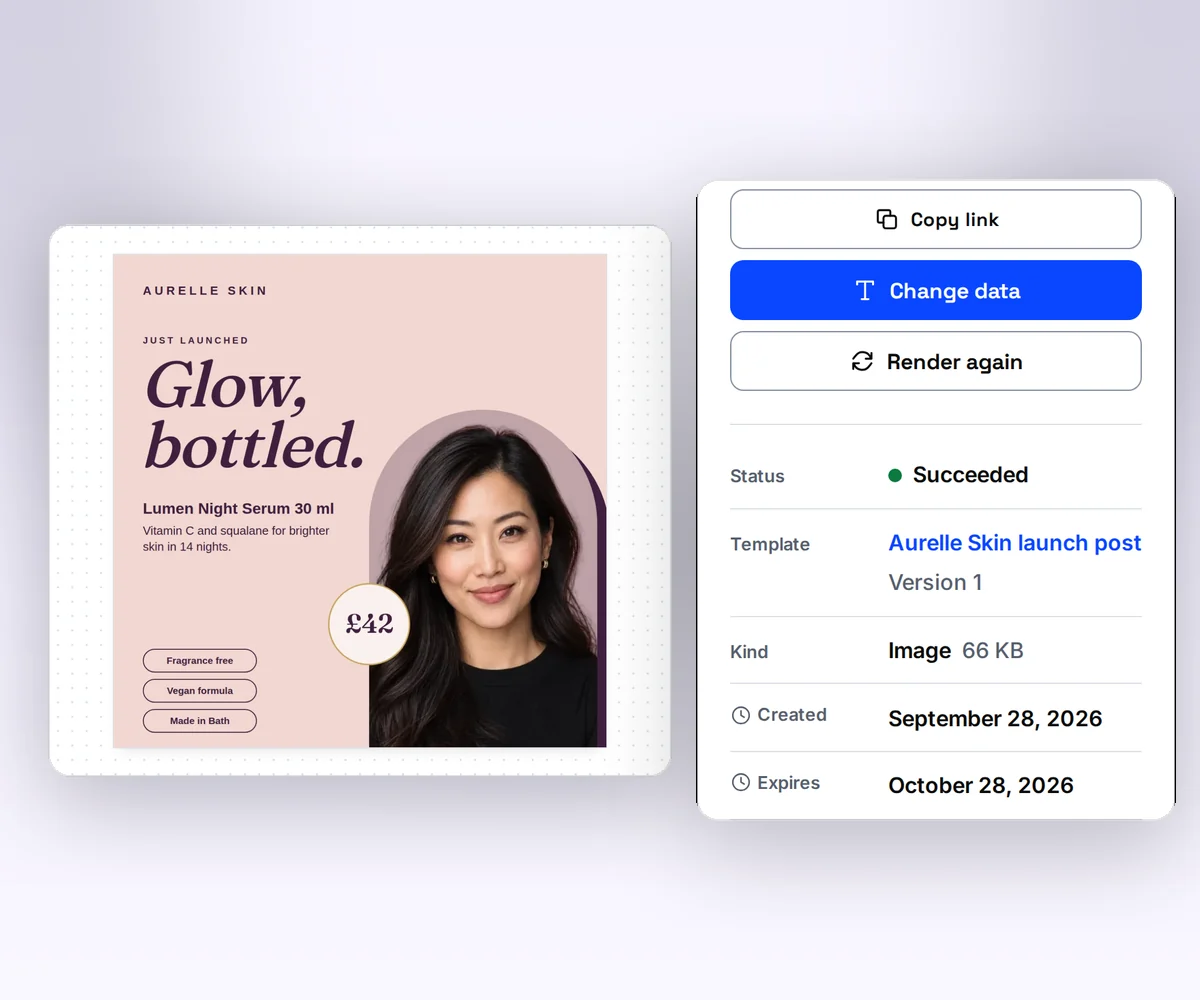
Task: Click the Lumen Night Serum 30 ml text
Action: (x=239, y=509)
